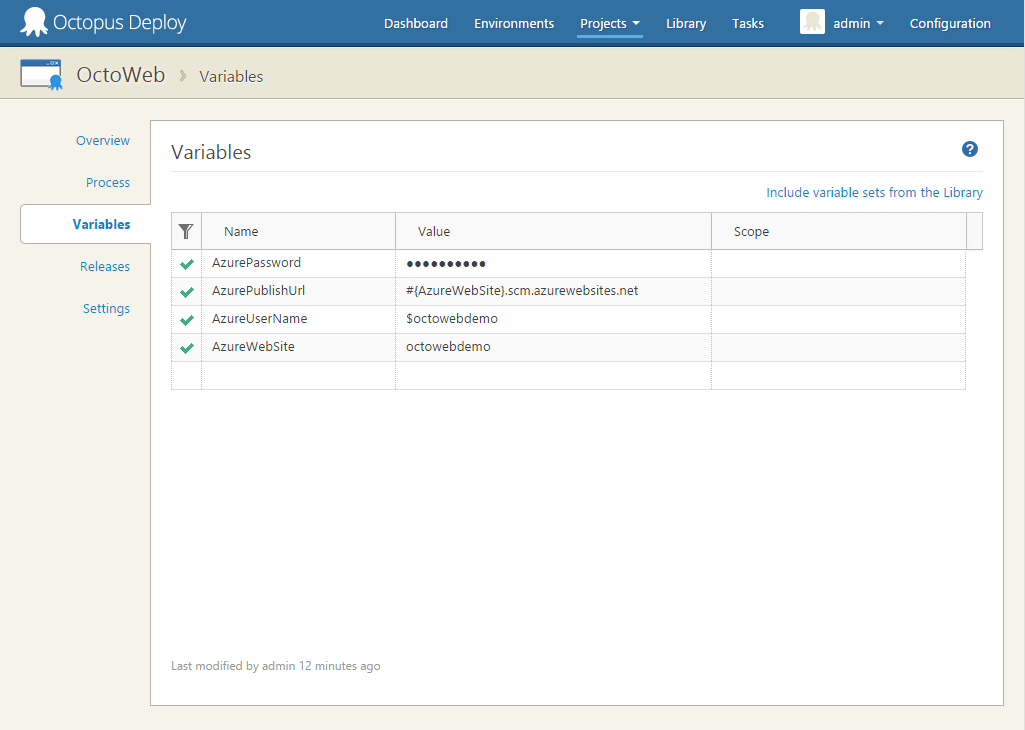Viewport: 1025px width, 730px height.
Task: Click the OctoWeb breadcrumb link
Action: click(121, 75)
